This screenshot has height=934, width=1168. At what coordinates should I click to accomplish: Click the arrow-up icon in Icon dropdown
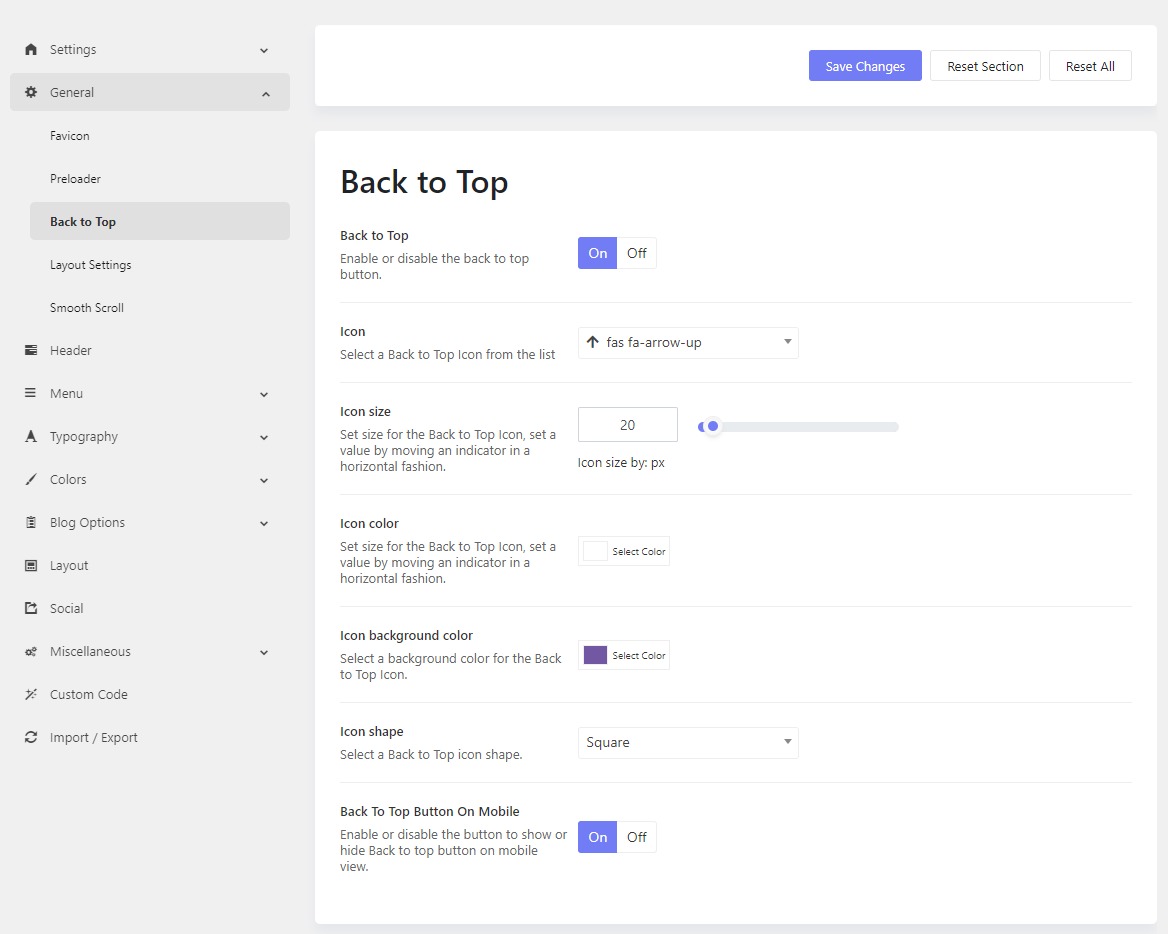coord(592,342)
